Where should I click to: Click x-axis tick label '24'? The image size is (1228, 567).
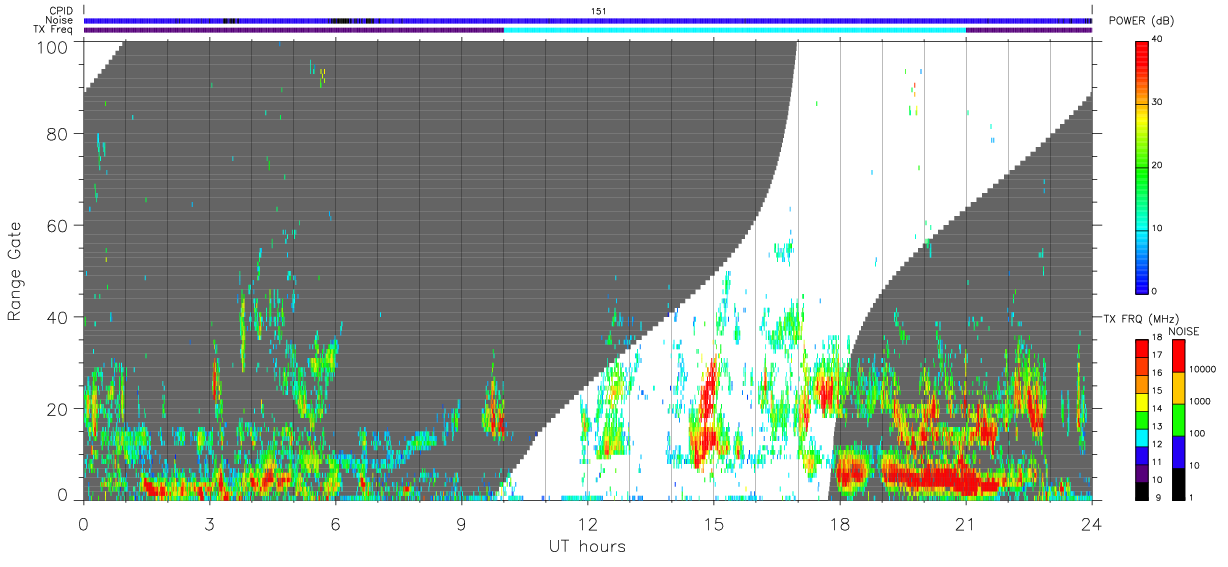pos(1091,524)
